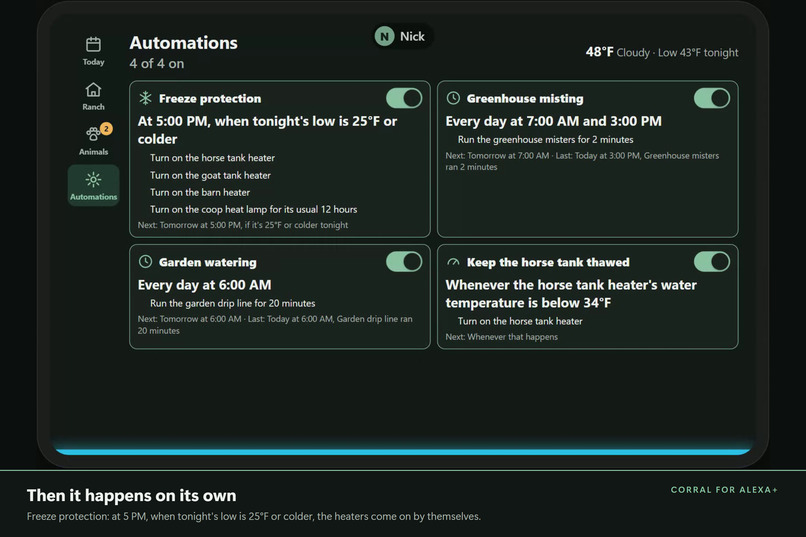This screenshot has height=537, width=806.
Task: Click 'Run the garden drip line for 20 minutes'
Action: [x=232, y=303]
